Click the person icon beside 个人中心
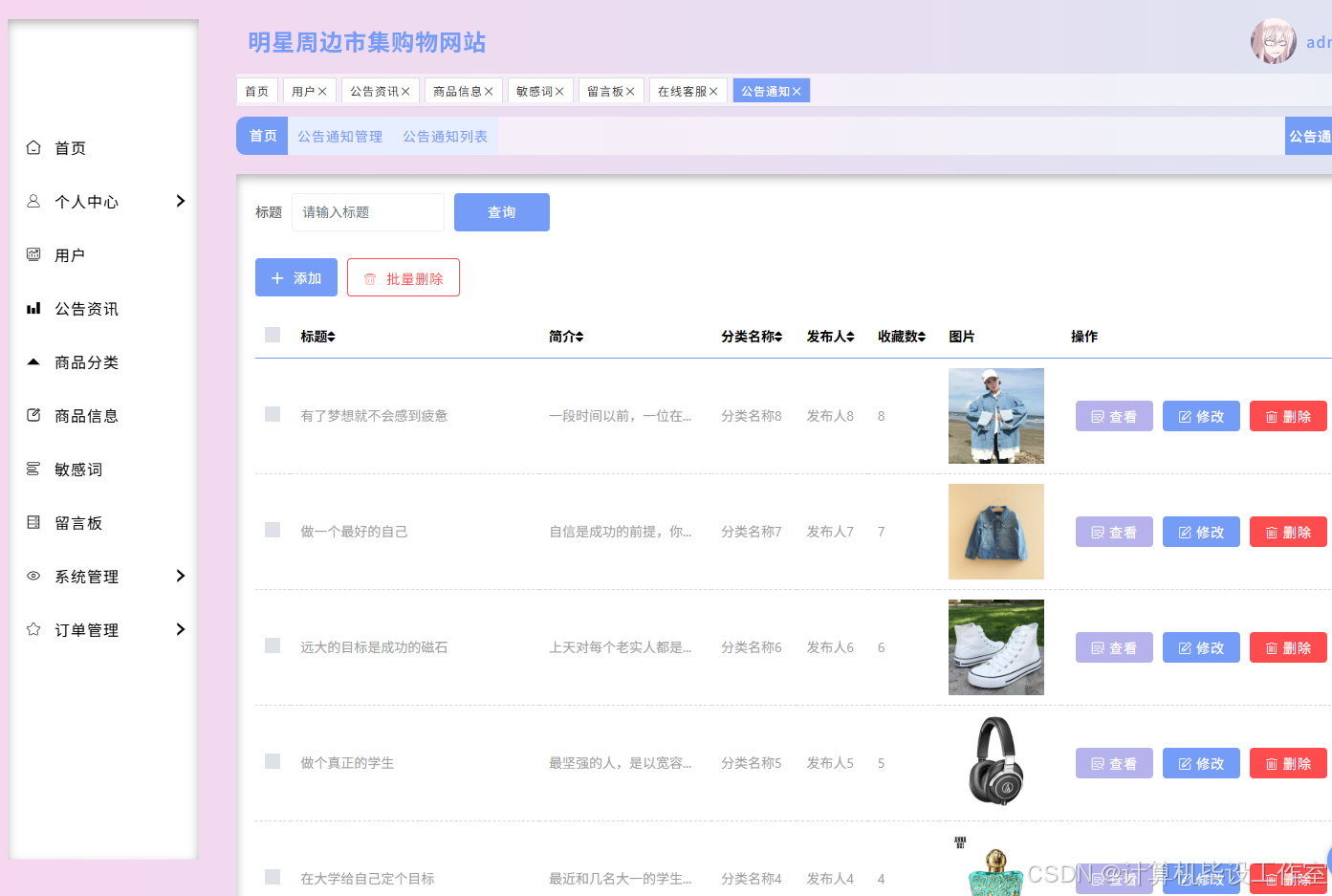The width and height of the screenshot is (1332, 896). (x=33, y=201)
